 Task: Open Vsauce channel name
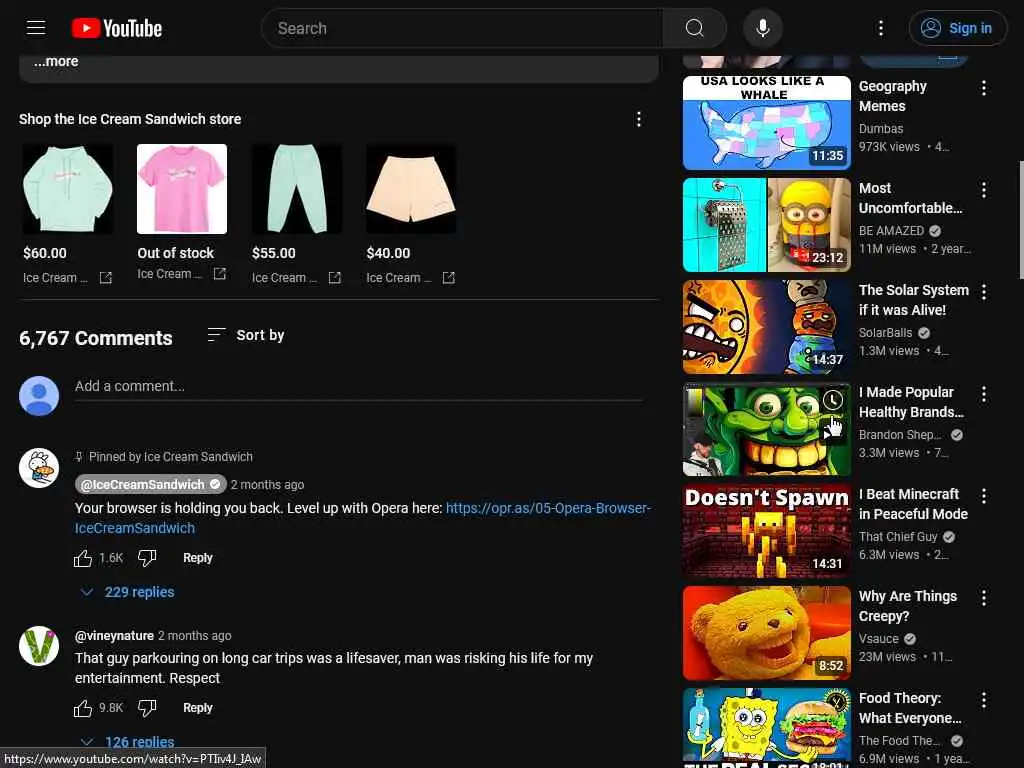[878, 639]
